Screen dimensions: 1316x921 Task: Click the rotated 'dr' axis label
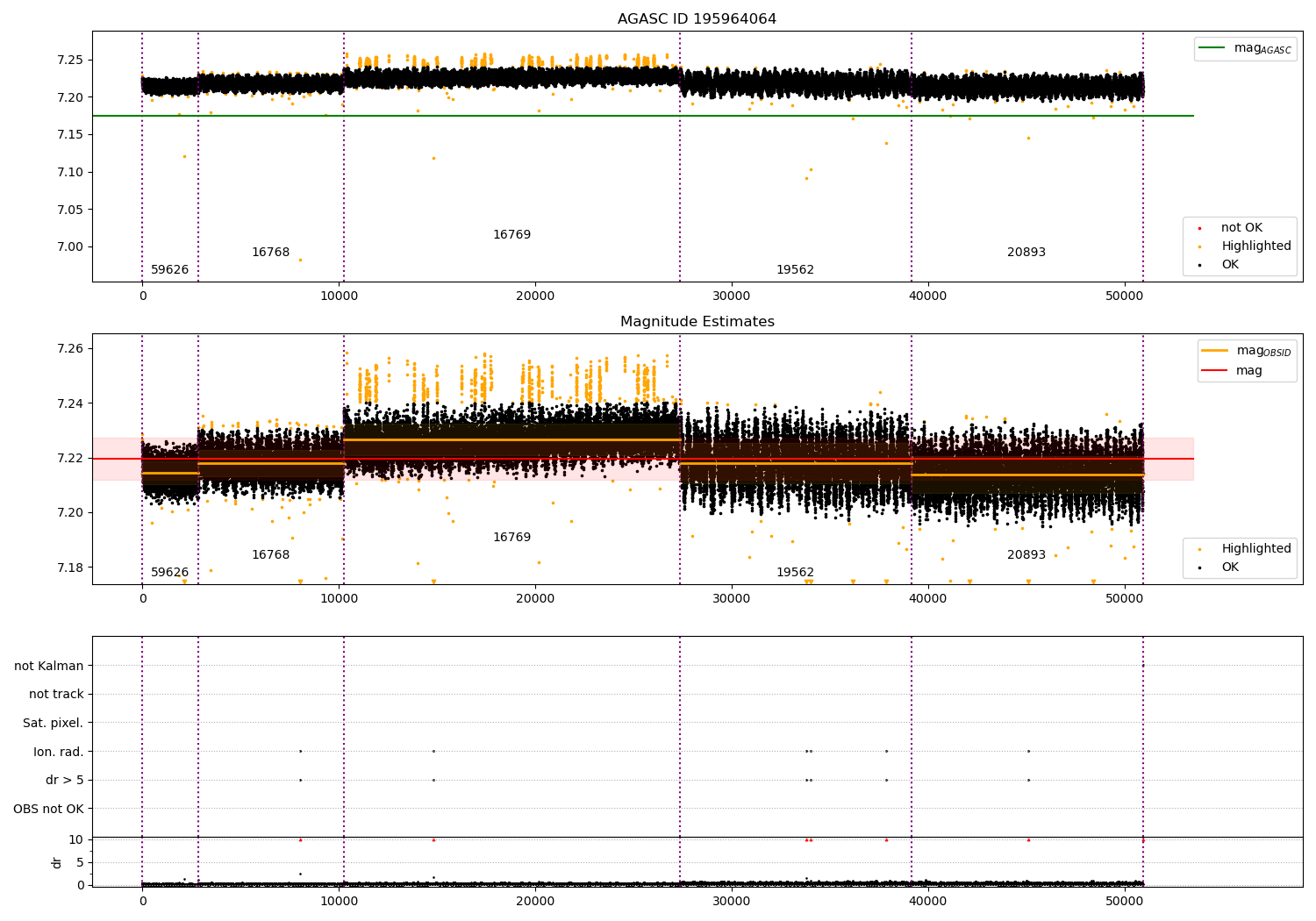pyautogui.click(x=57, y=862)
